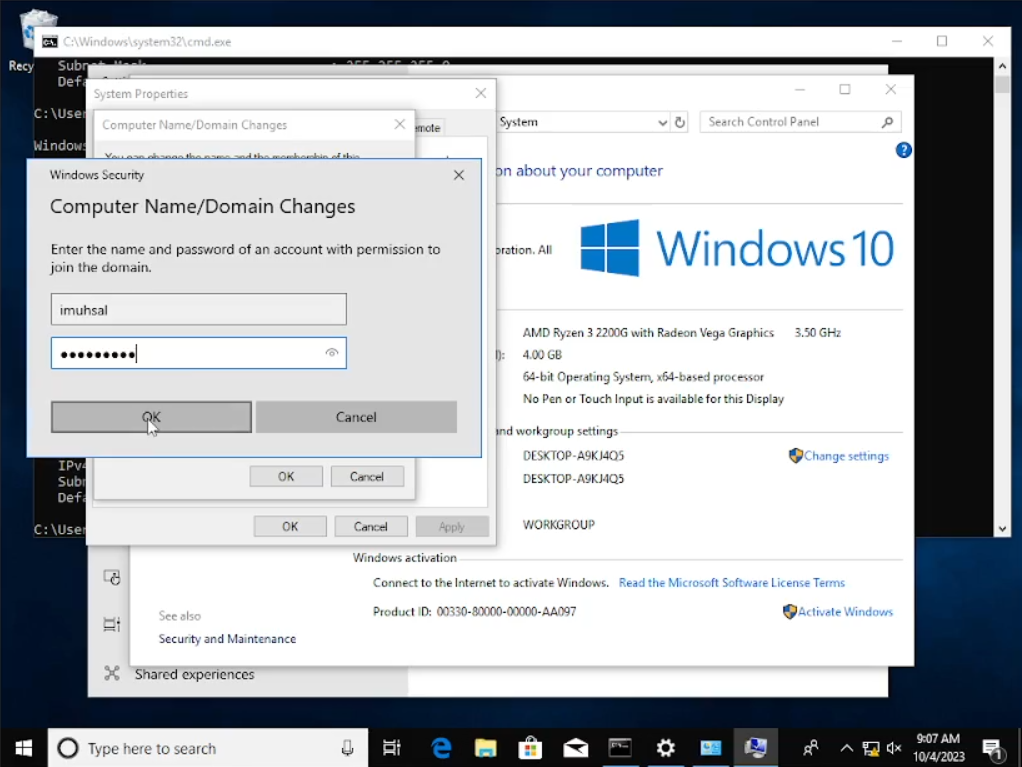Open the Control Panel help icon
1022x767 pixels.
click(x=903, y=150)
